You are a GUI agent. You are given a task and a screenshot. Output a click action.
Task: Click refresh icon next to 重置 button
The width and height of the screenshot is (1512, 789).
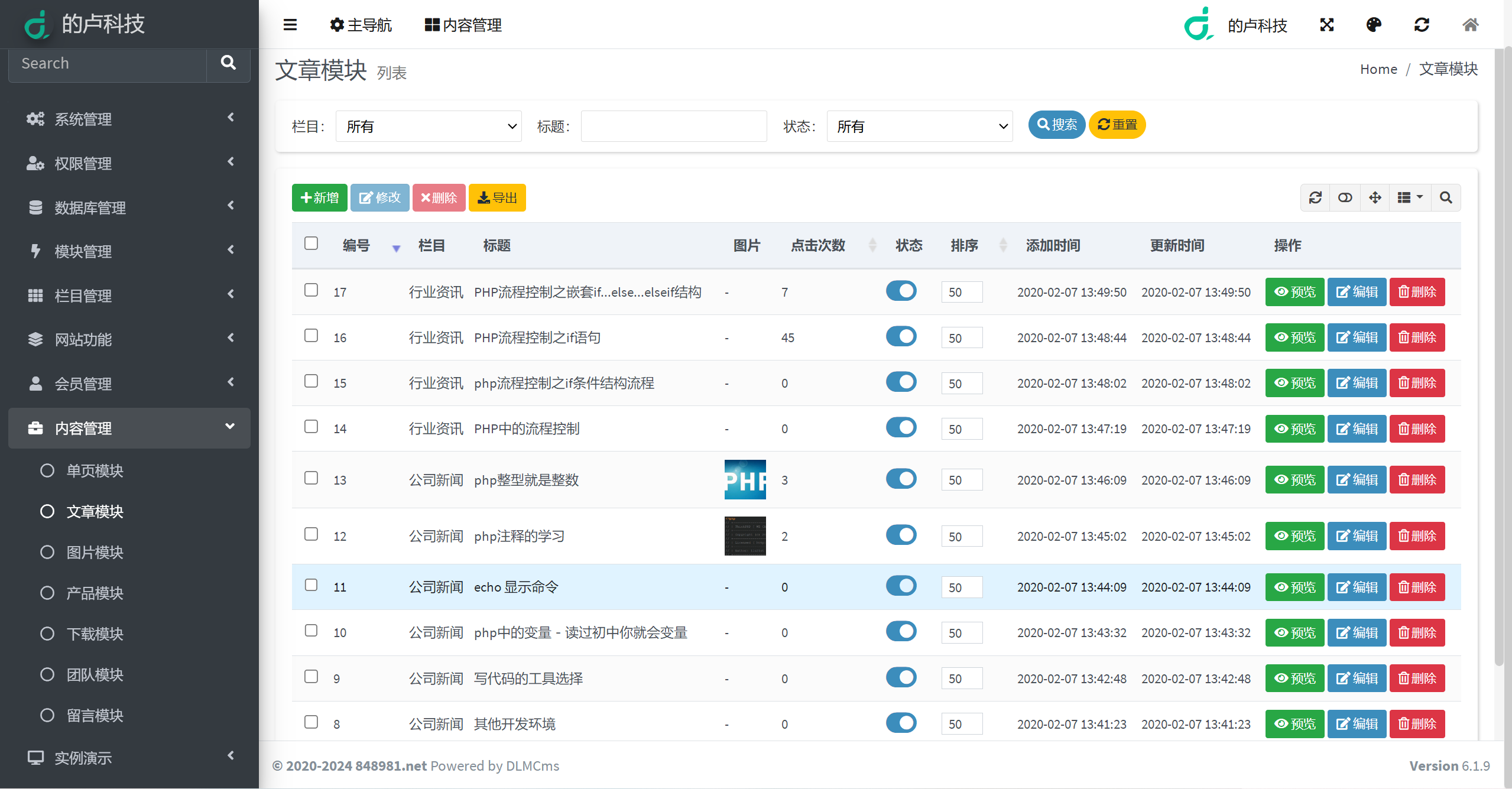1104,125
